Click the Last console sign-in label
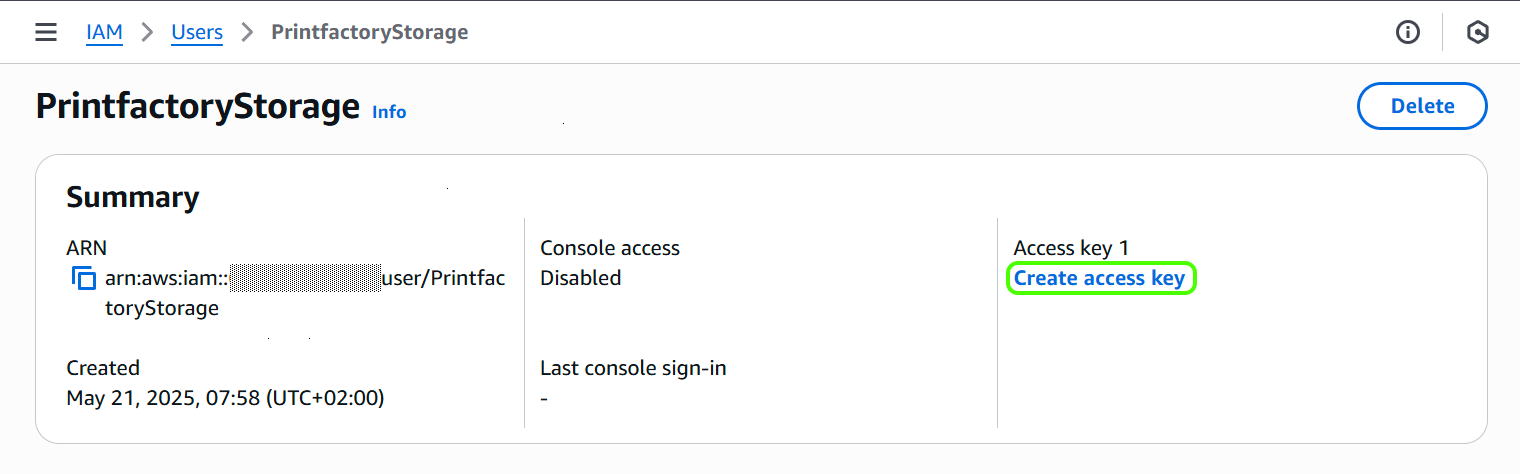Viewport: 1520px width, 474px height. [633, 368]
